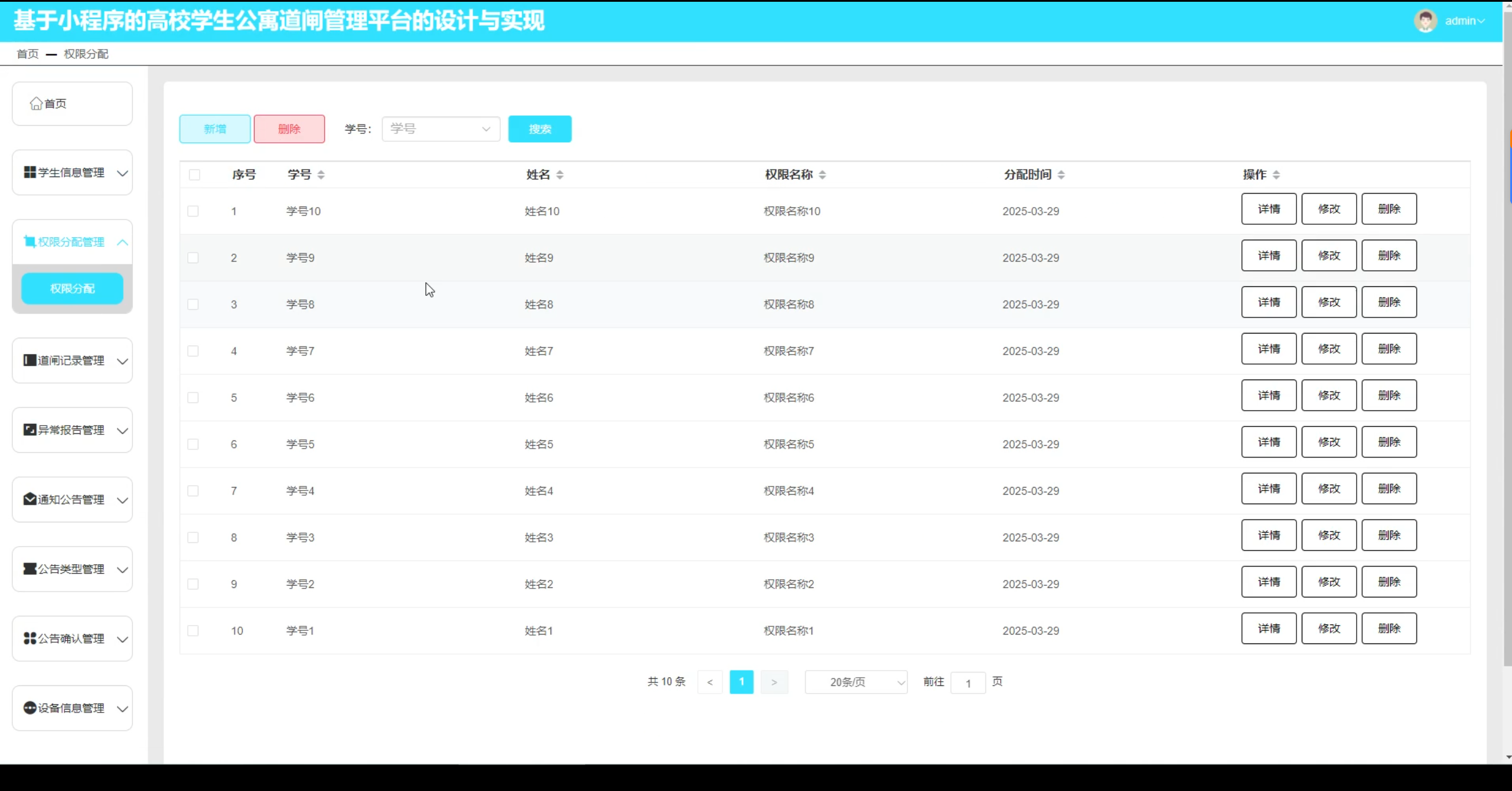
Task: Select the 权限分配 submenu item
Action: pos(72,289)
